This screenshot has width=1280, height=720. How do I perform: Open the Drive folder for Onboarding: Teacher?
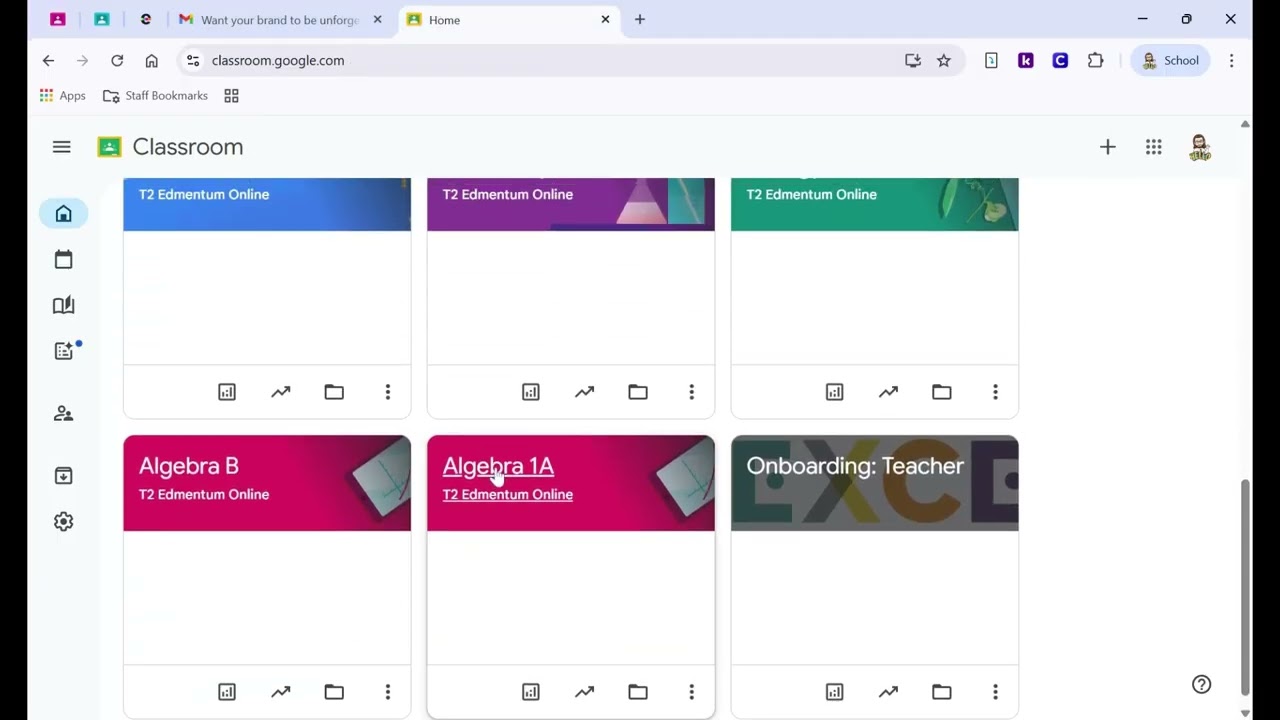942,692
